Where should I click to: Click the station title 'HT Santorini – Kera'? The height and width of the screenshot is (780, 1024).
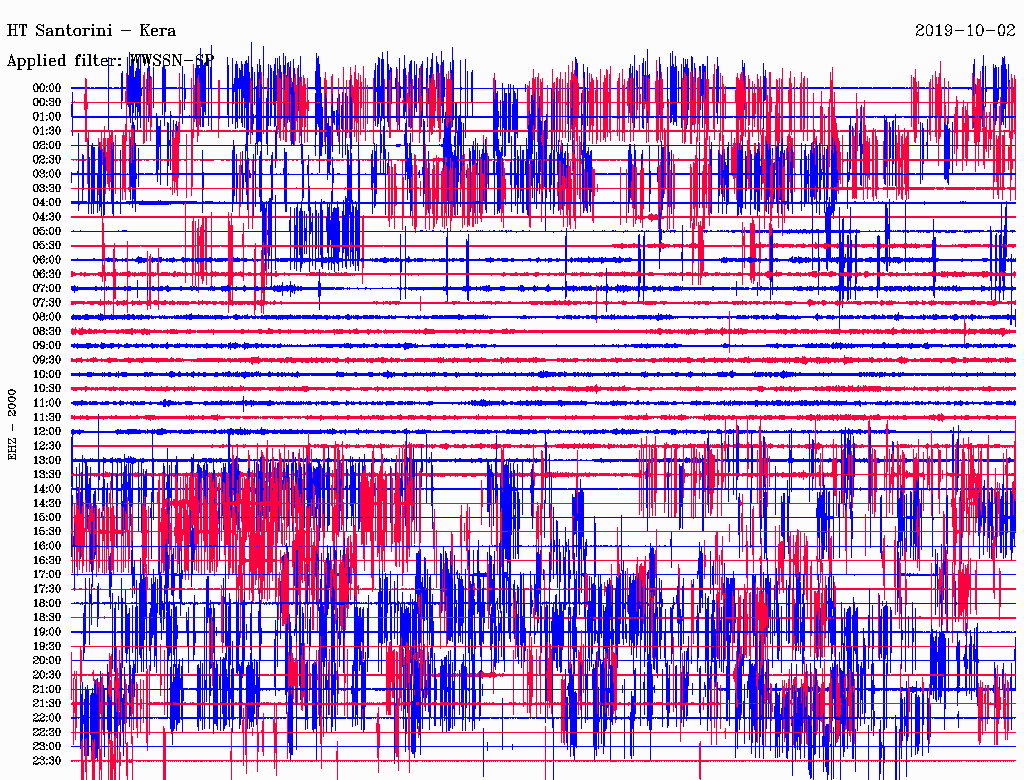click(x=91, y=31)
